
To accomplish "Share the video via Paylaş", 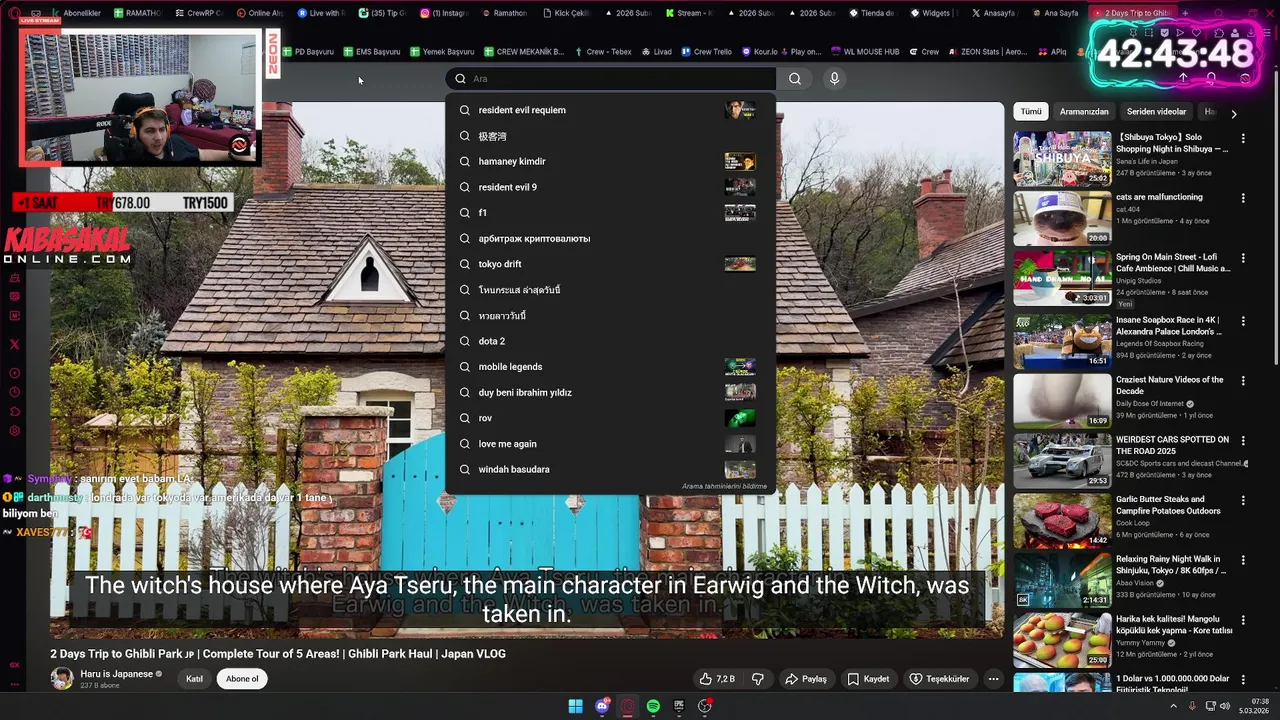I will point(806,679).
